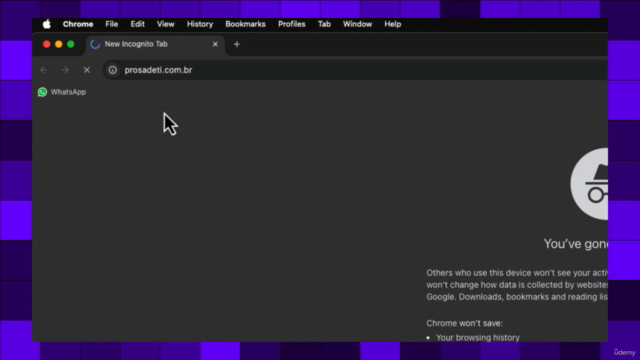Open the Edit menu

pos(138,24)
